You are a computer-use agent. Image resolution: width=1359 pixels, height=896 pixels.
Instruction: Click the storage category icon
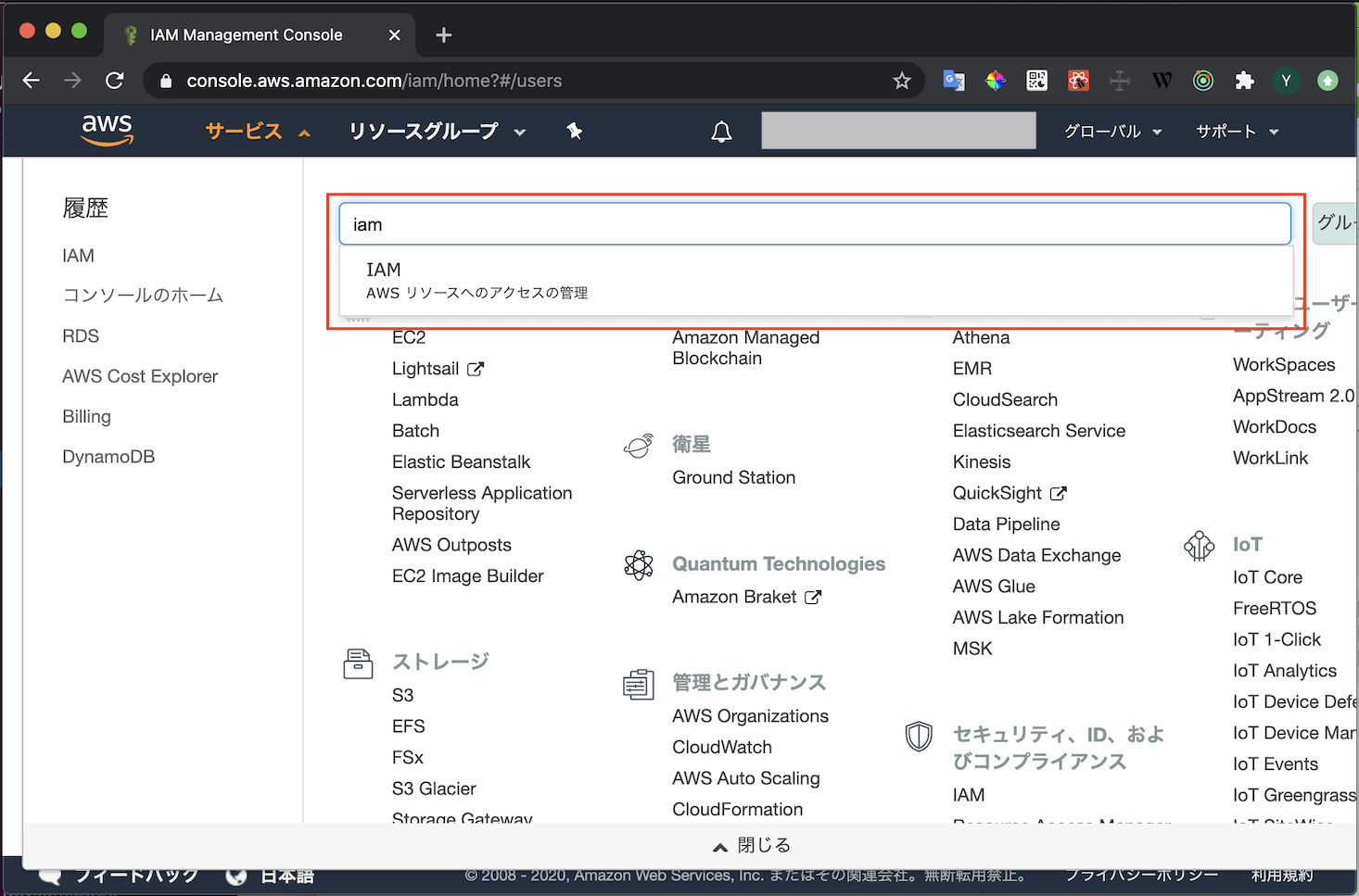(x=358, y=663)
